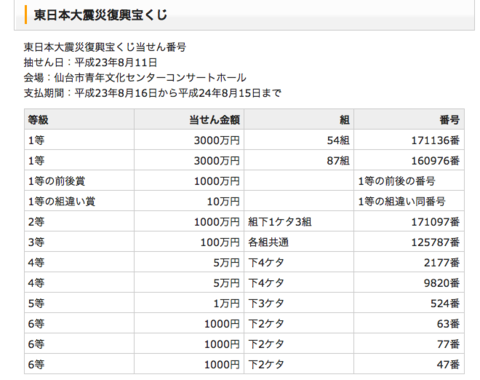
Task: Select winning number 524番
Action: click(445, 304)
